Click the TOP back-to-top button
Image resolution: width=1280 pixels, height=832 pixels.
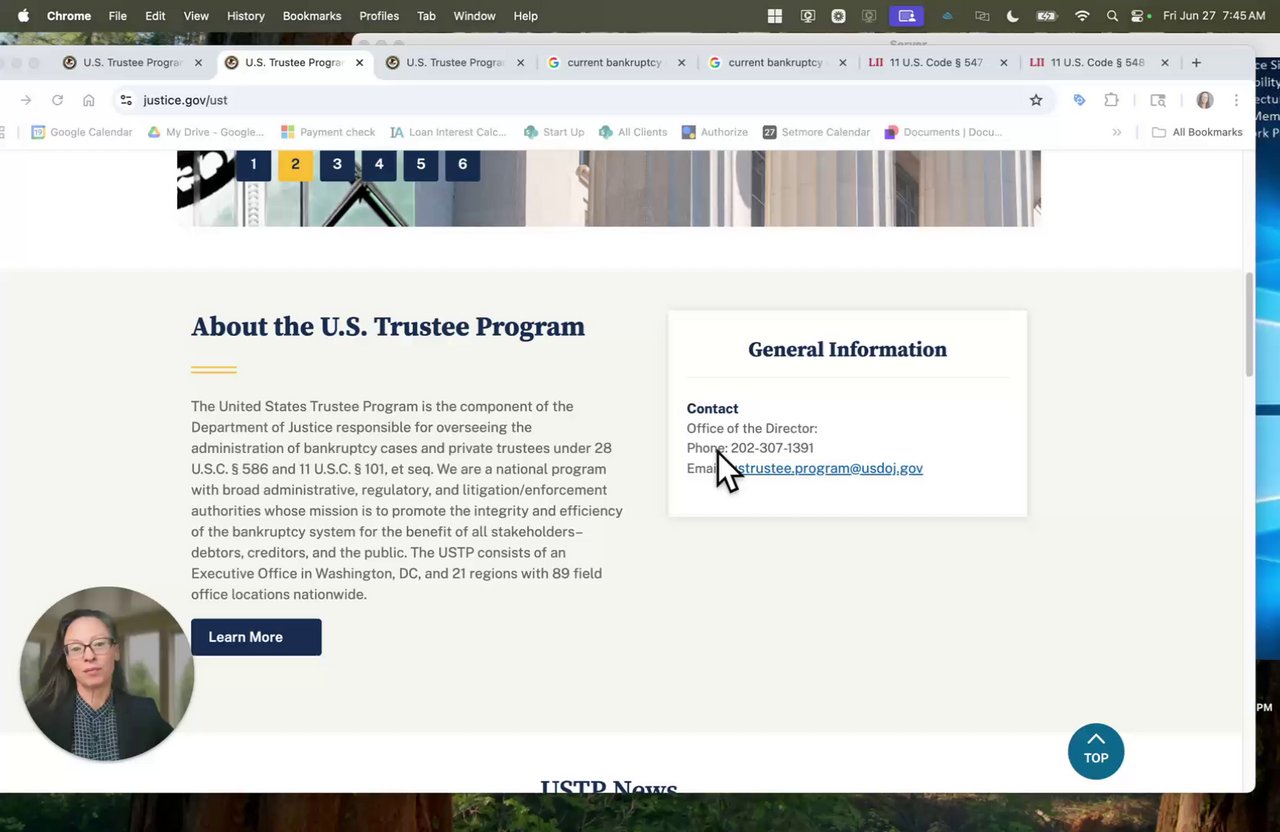click(x=1096, y=751)
